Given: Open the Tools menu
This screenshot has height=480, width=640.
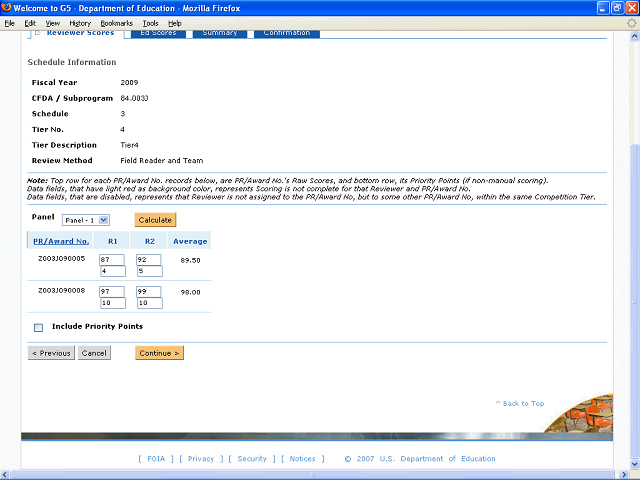Looking at the screenshot, I should 150,23.
